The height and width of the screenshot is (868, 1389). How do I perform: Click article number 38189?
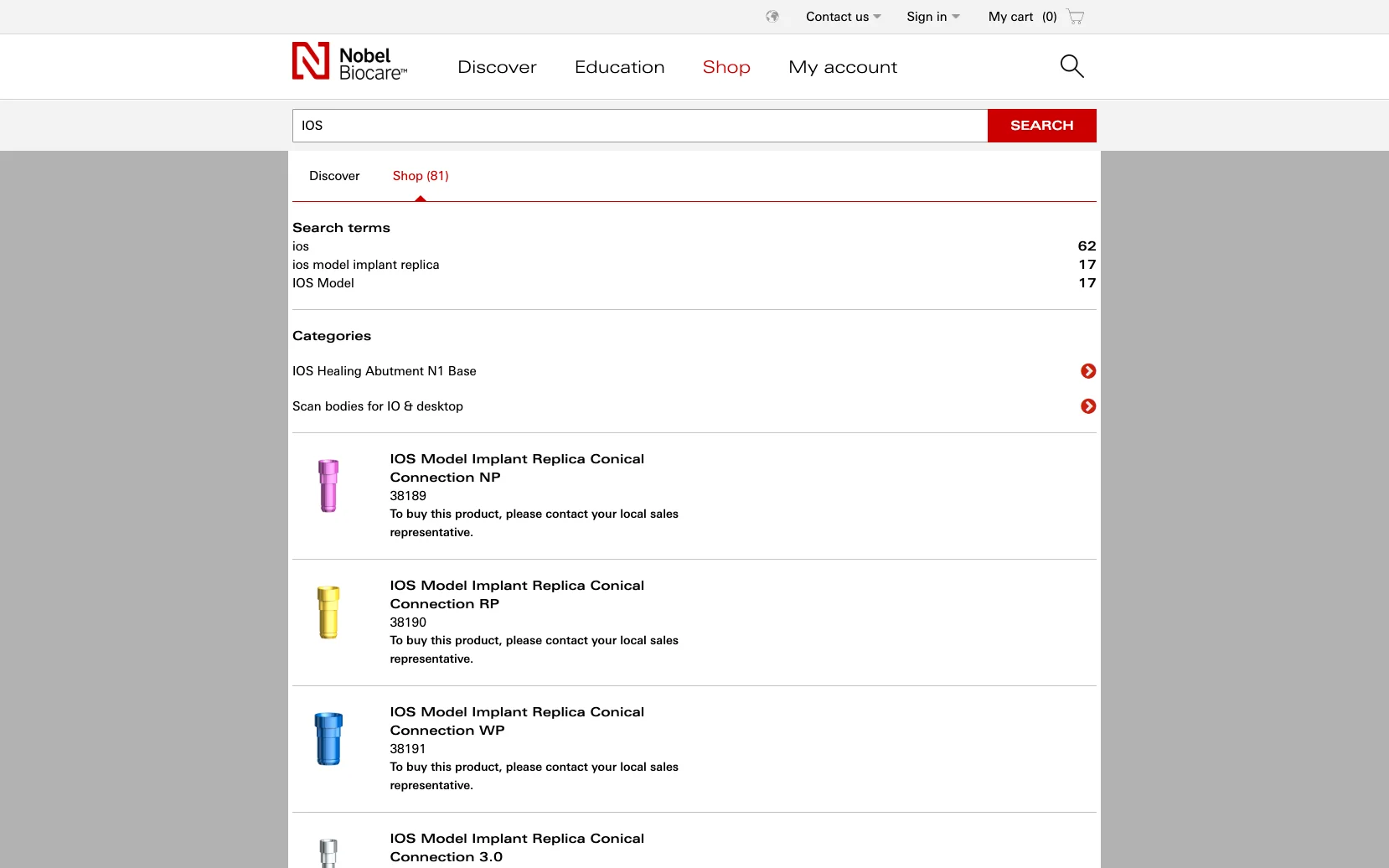tap(408, 496)
